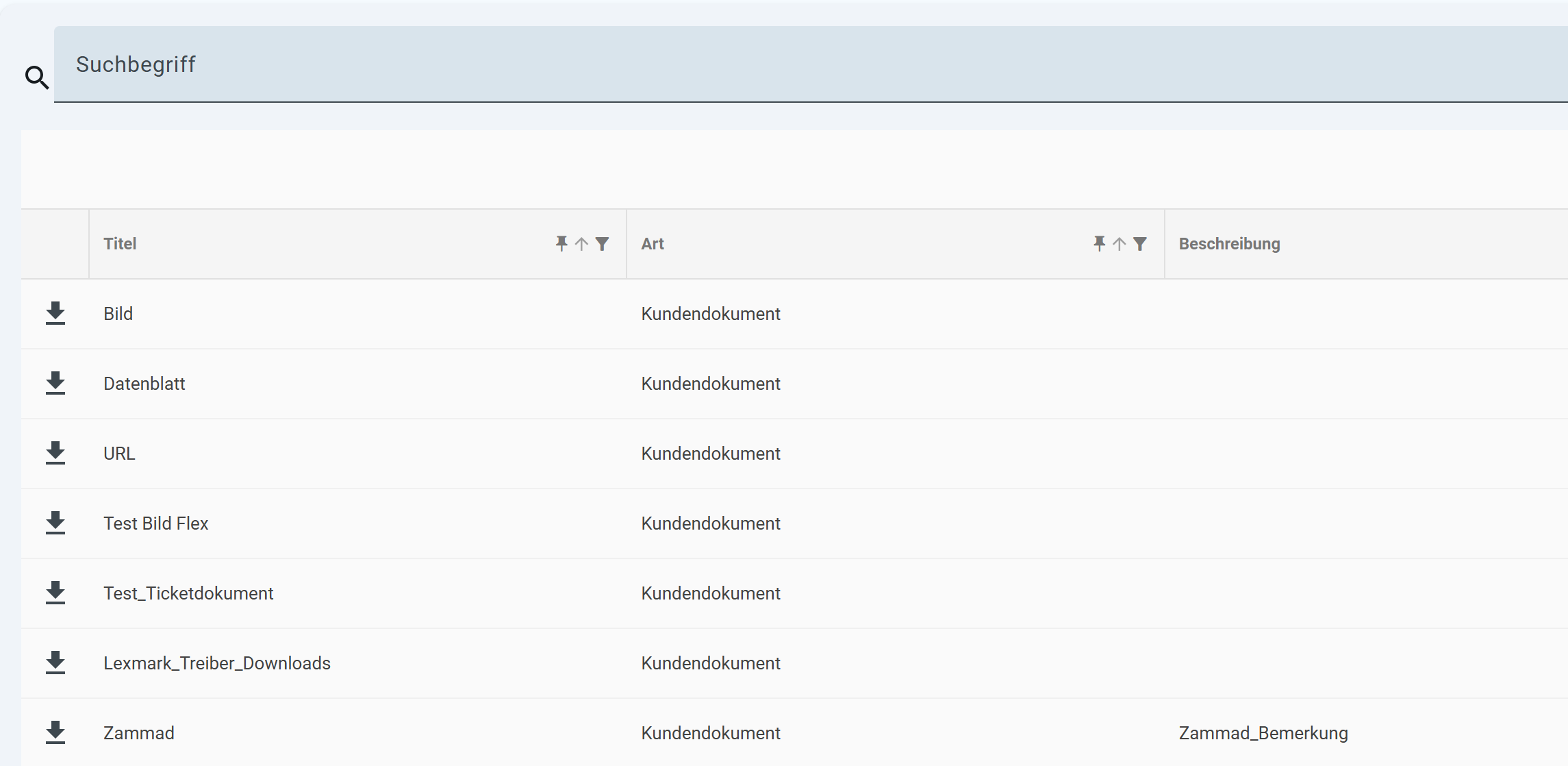Pin the Art column
The width and height of the screenshot is (1568, 766).
(x=1099, y=243)
